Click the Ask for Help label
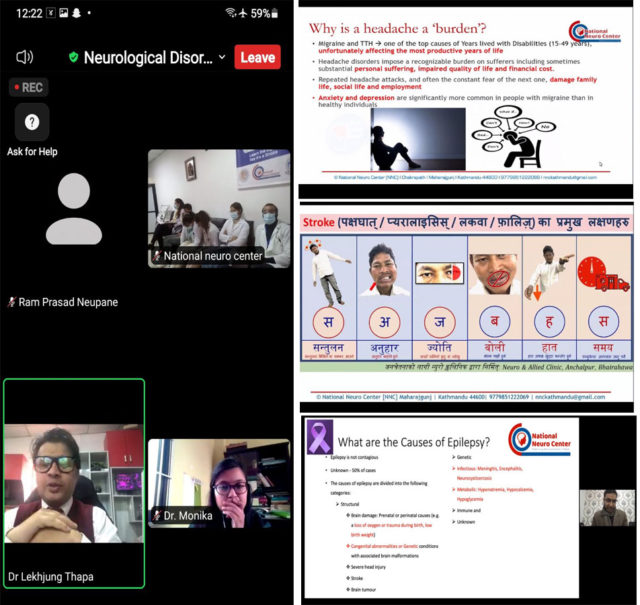 tap(32, 152)
